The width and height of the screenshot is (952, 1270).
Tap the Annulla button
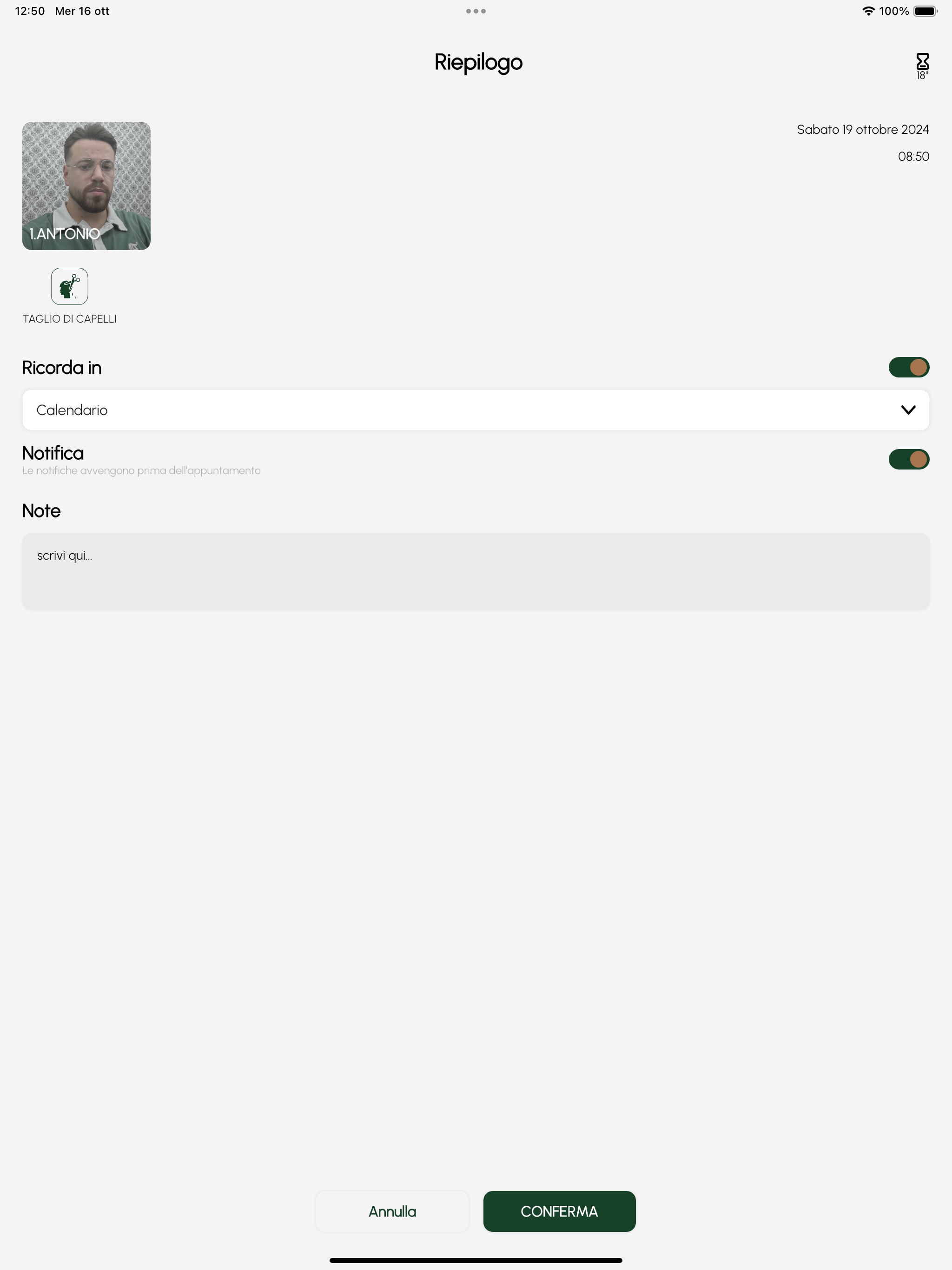click(x=392, y=1211)
